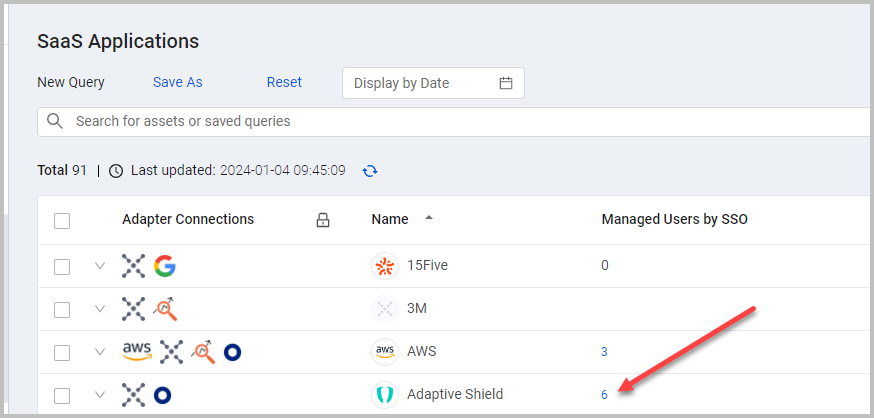Image resolution: width=874 pixels, height=418 pixels.
Task: Click the magnifier adapter icon in 3M row
Action: 165,309
